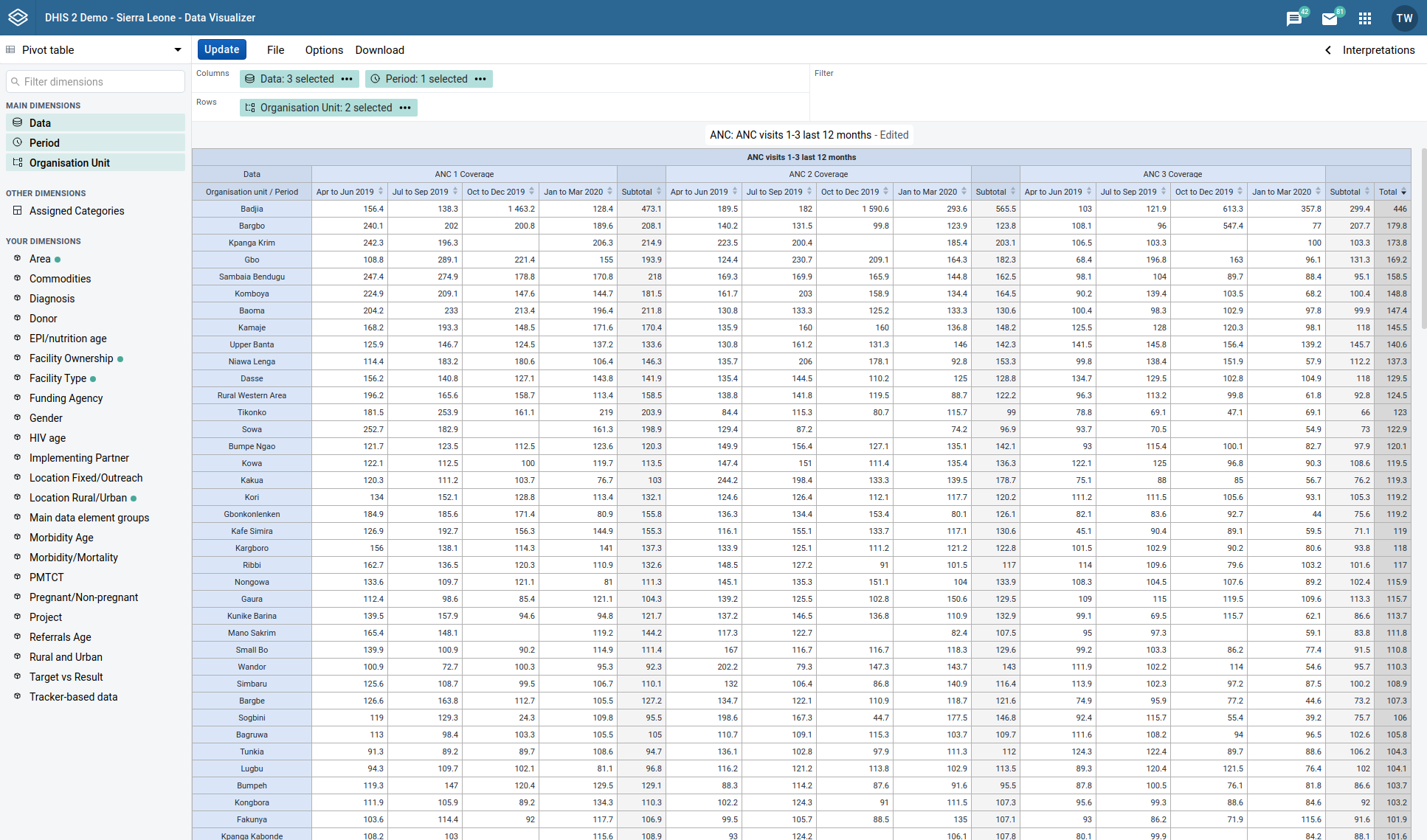The image size is (1427, 840).
Task: Click the visualization title 'ANC: ANC visits 1-3 last 12 months'
Action: (x=791, y=135)
